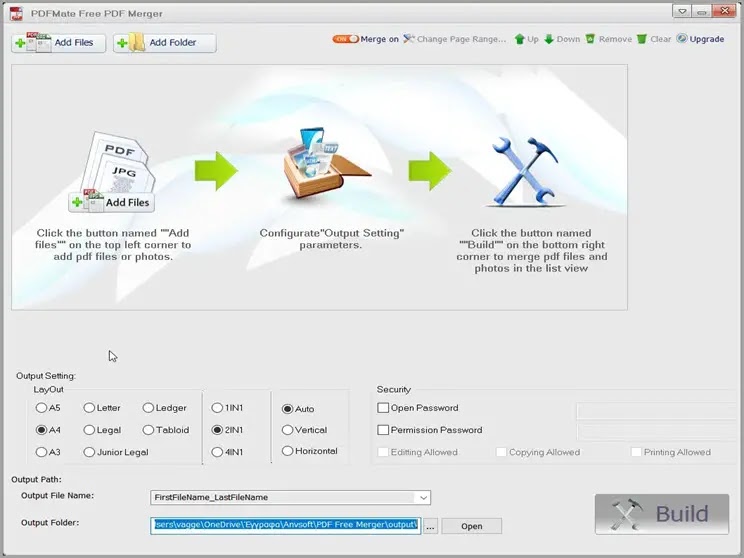Check the Editting Allowed checkbox
Viewport: 744px width, 558px height.
383,452
